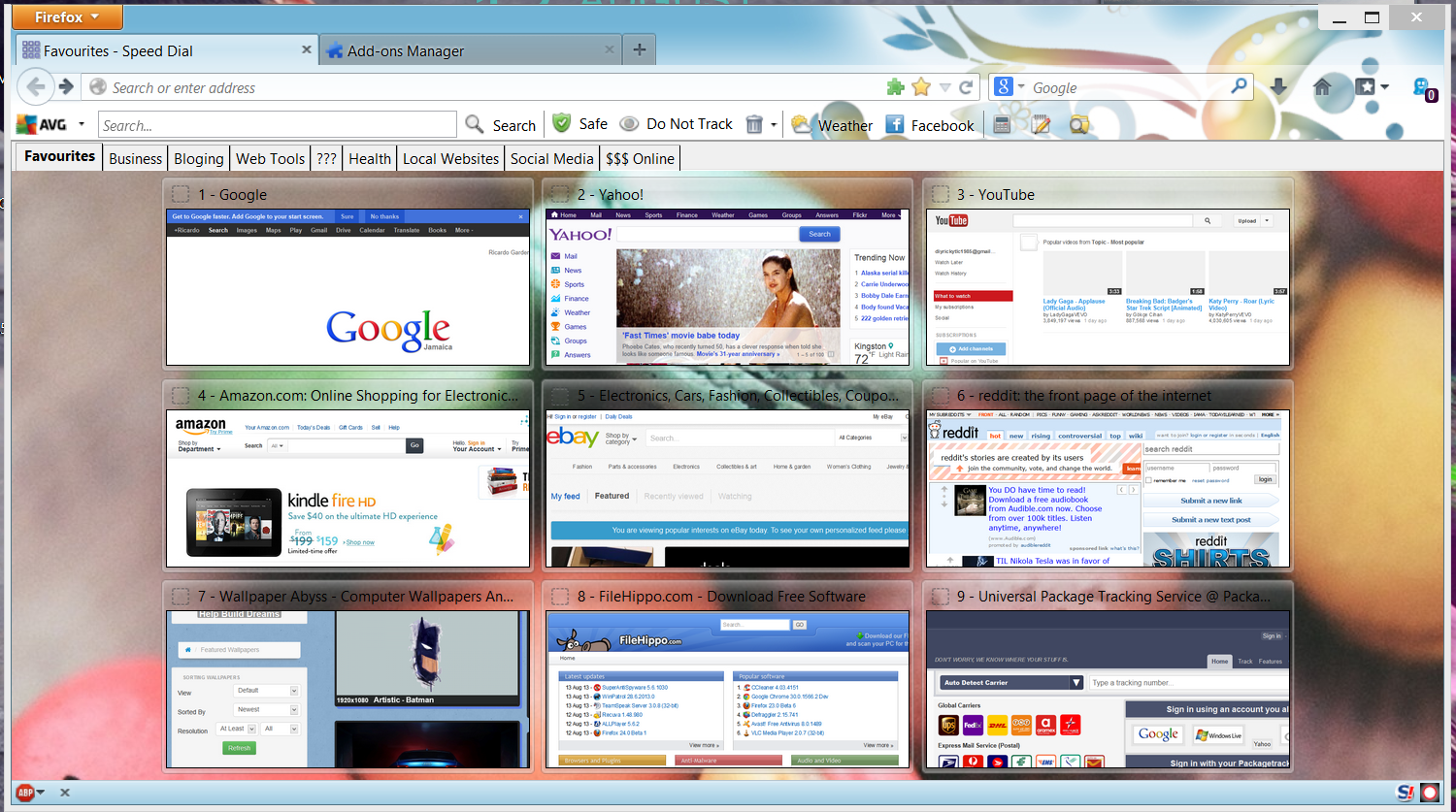Click the red circle icon in add-on bar

[x=1430, y=793]
